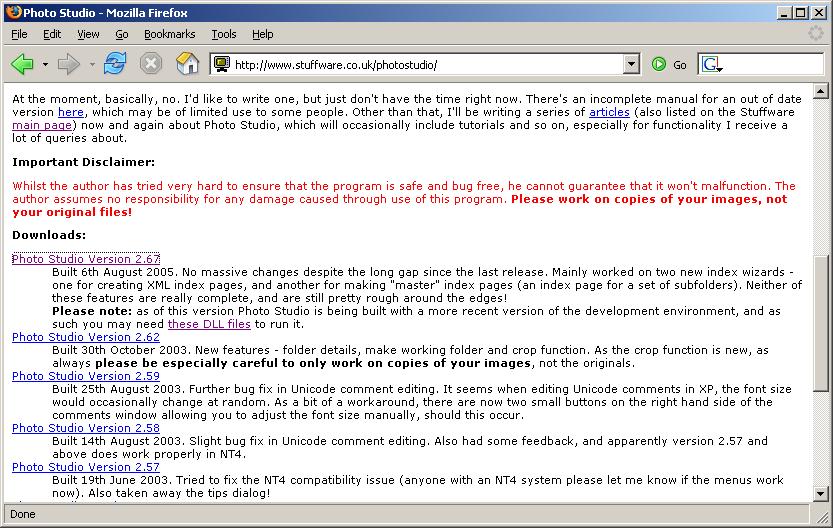
Task: Download Photo Studio Version 2.58
Action: point(86,428)
